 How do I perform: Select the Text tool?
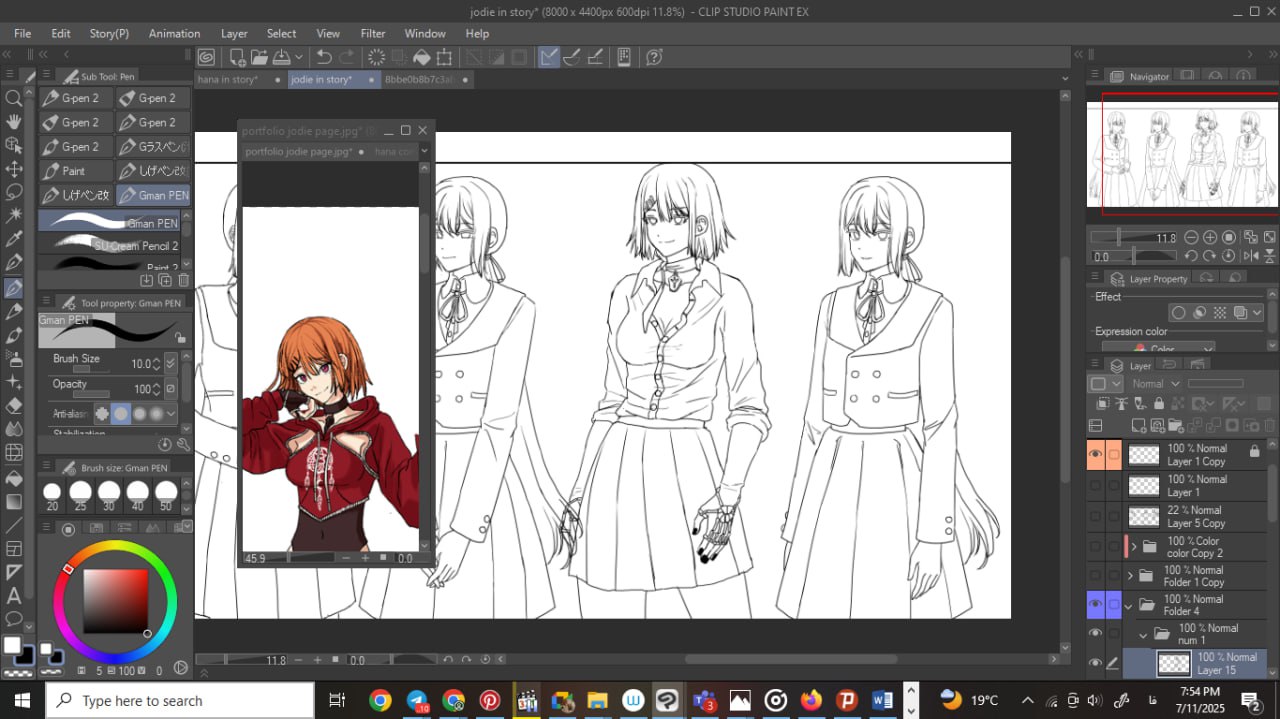[14, 596]
